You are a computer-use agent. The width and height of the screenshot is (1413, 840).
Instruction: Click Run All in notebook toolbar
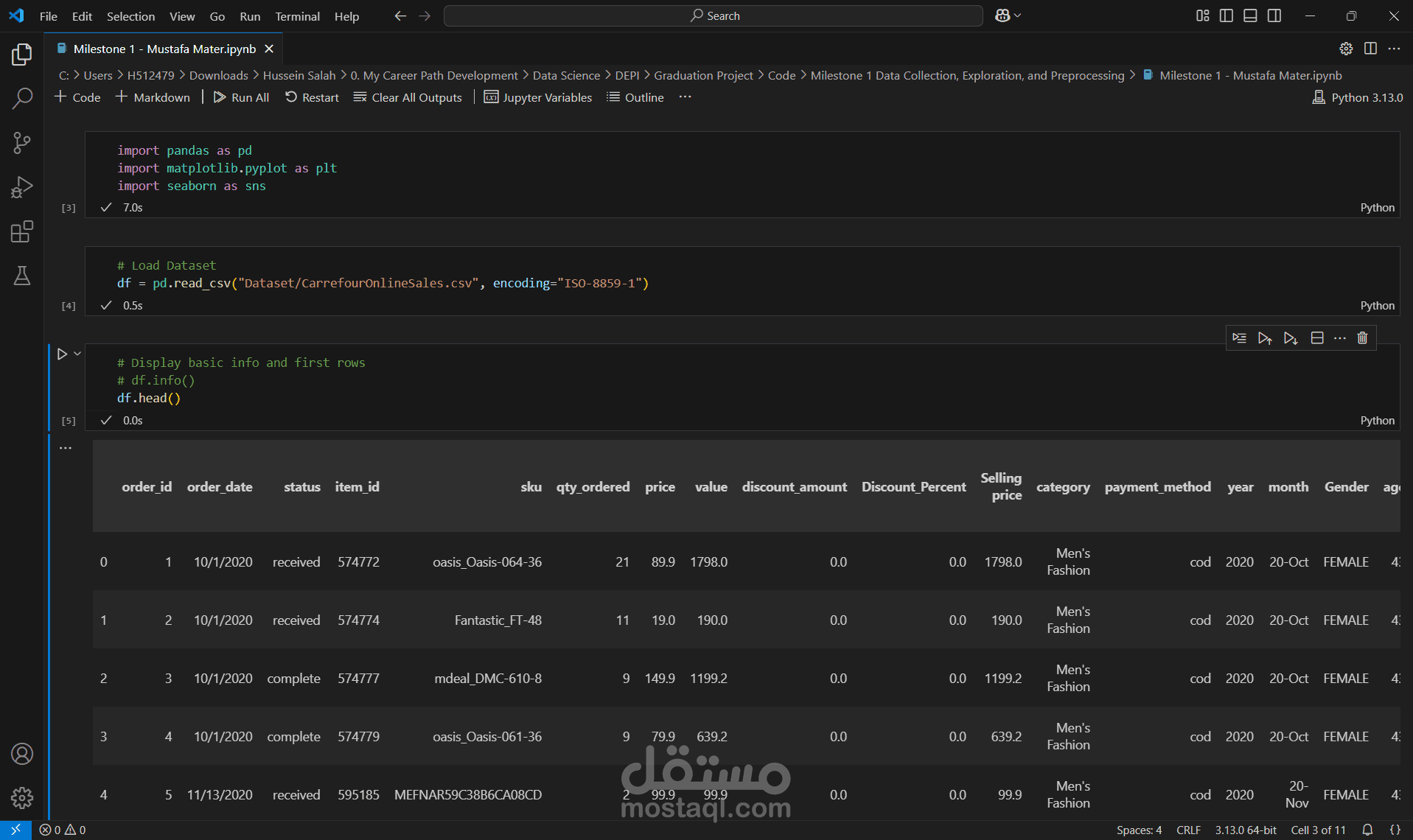[241, 97]
